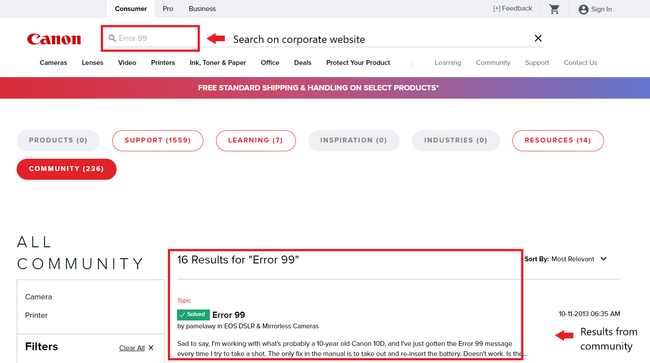Click Clear All filters link
This screenshot has height=363, width=650.
132,348
